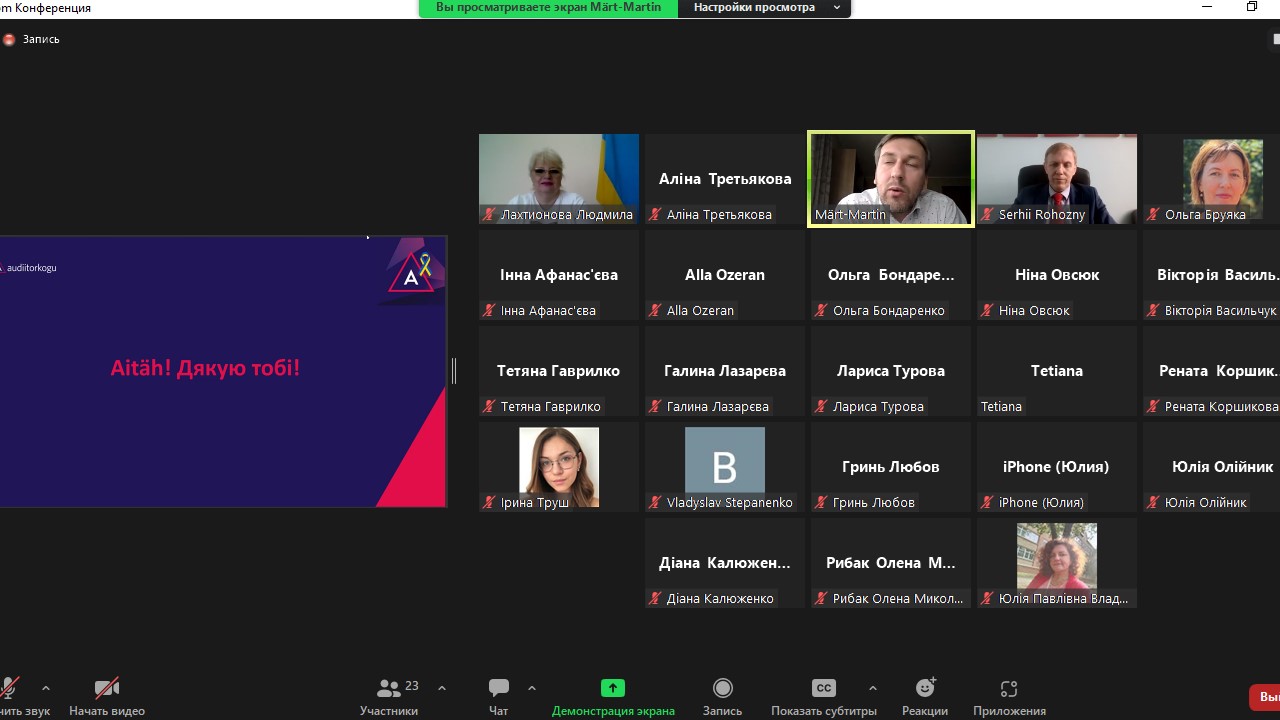
Task: Expand the arrow next to Participants
Action: [442, 688]
